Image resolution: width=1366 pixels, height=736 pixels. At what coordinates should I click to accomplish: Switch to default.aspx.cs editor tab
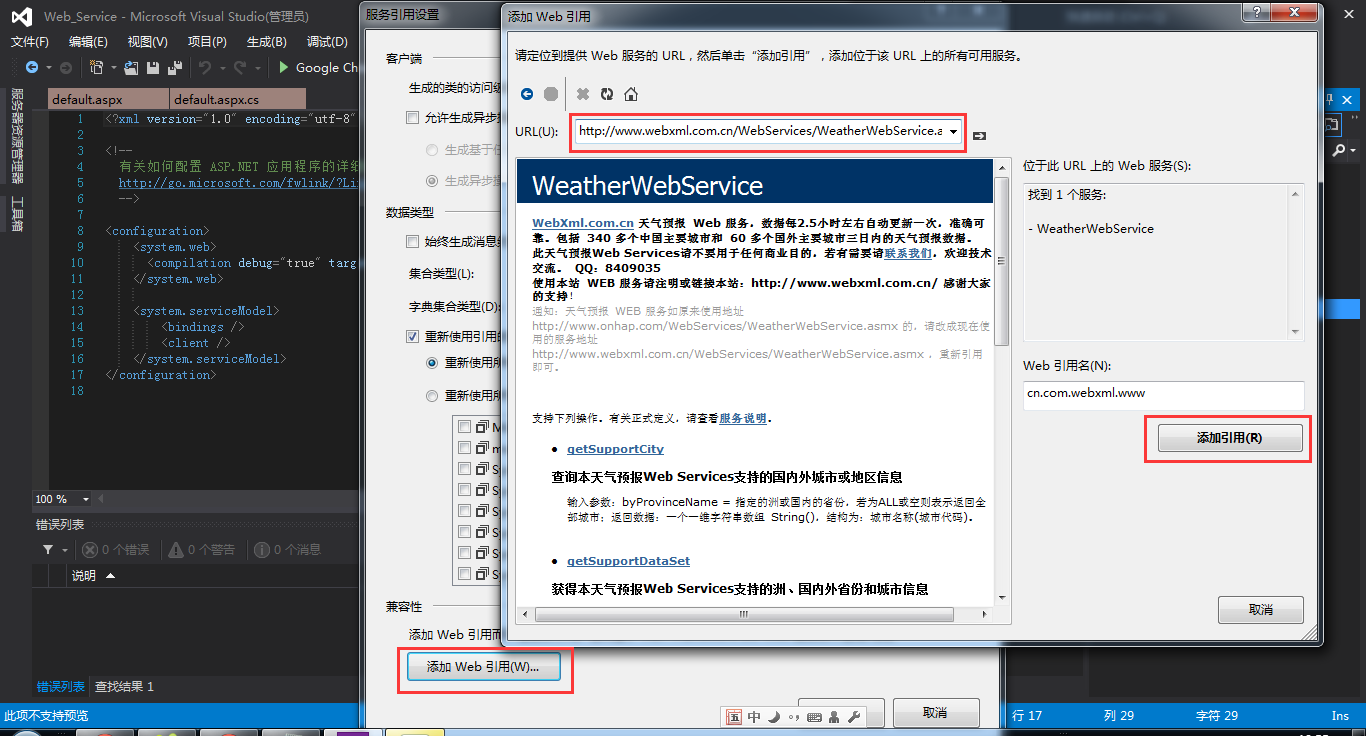click(x=238, y=99)
